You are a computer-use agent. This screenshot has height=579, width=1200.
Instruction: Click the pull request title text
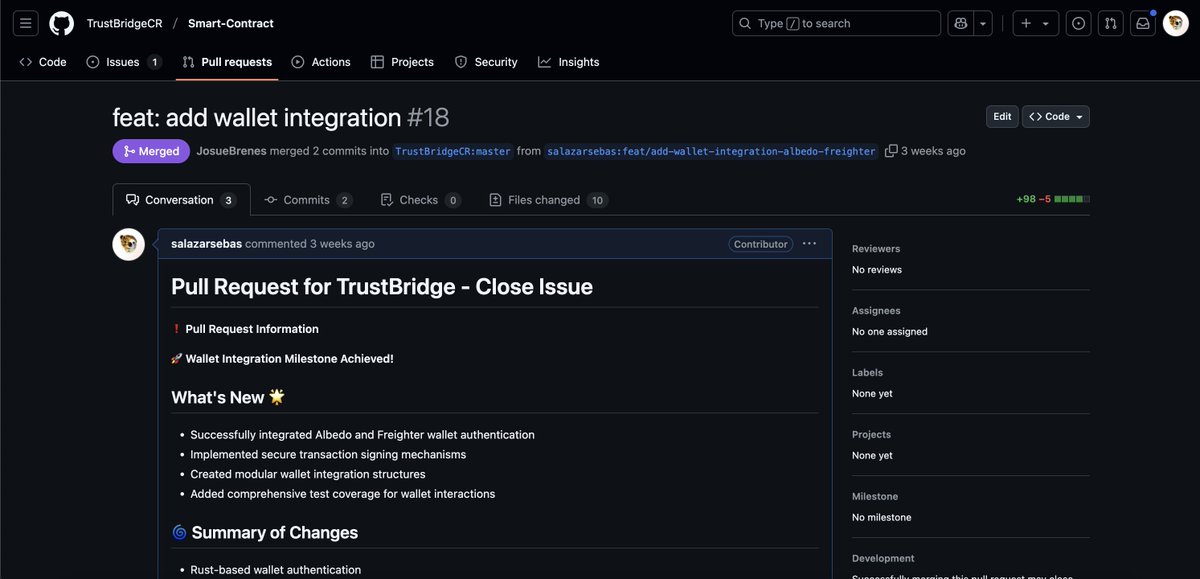(x=257, y=118)
